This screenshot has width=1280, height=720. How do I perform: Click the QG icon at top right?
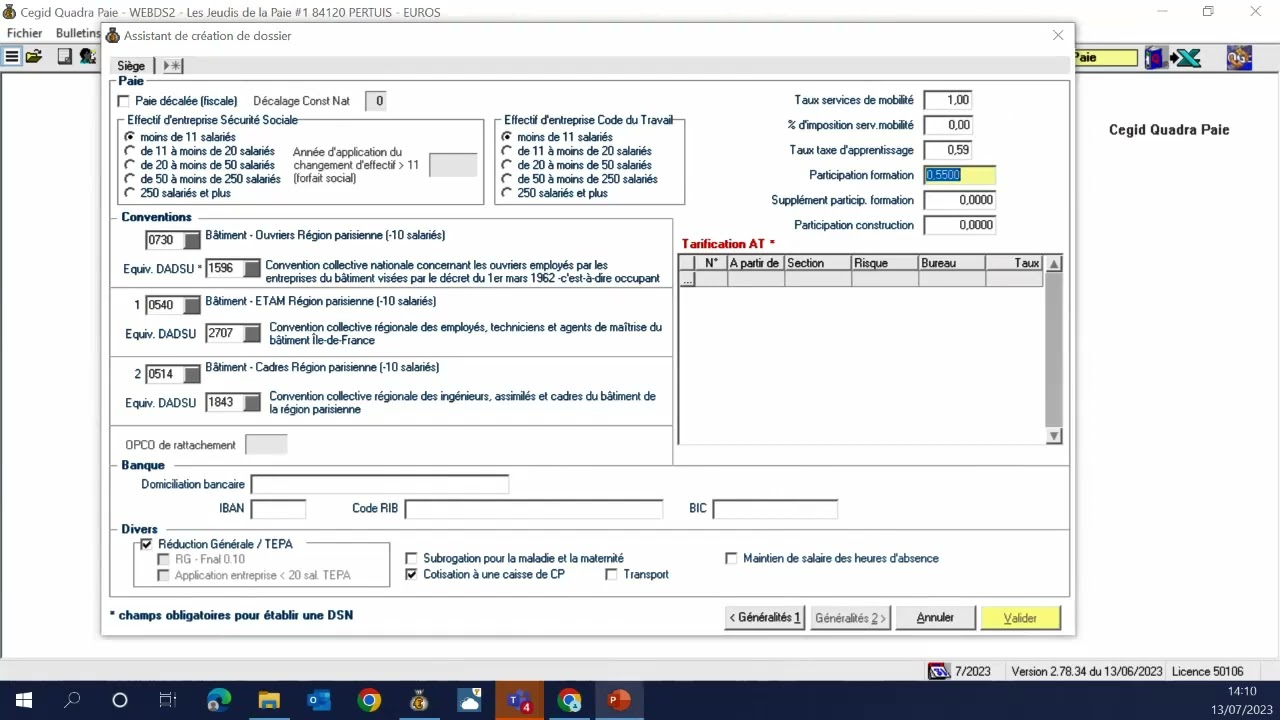tap(1239, 58)
